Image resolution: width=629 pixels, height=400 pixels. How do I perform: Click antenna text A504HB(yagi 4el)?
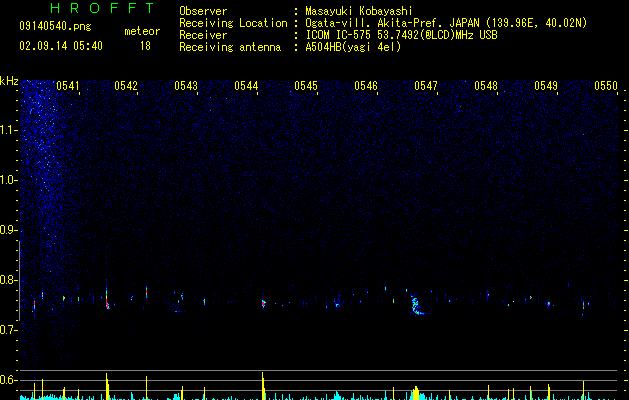(353, 47)
